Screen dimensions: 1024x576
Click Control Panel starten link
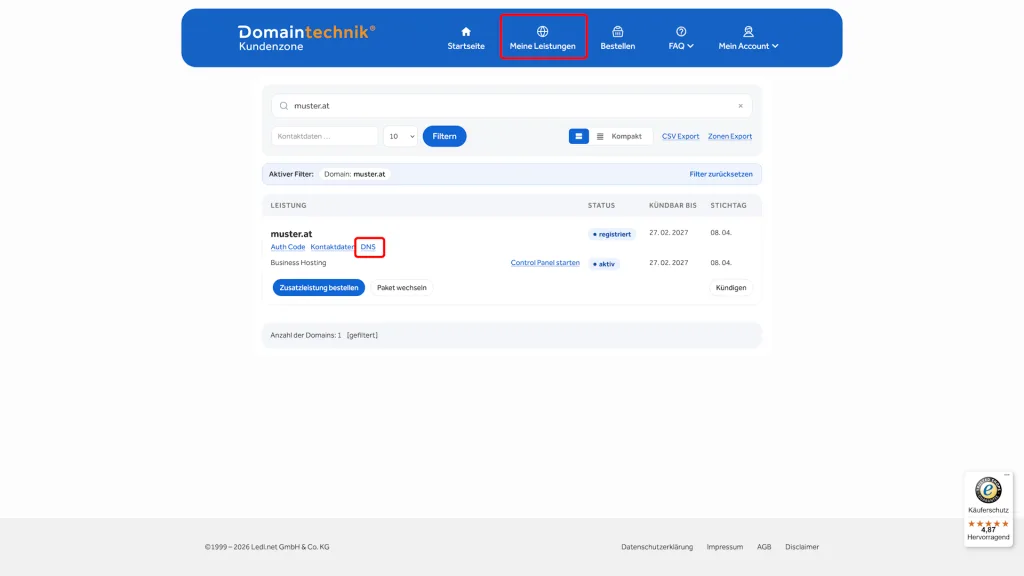point(545,263)
